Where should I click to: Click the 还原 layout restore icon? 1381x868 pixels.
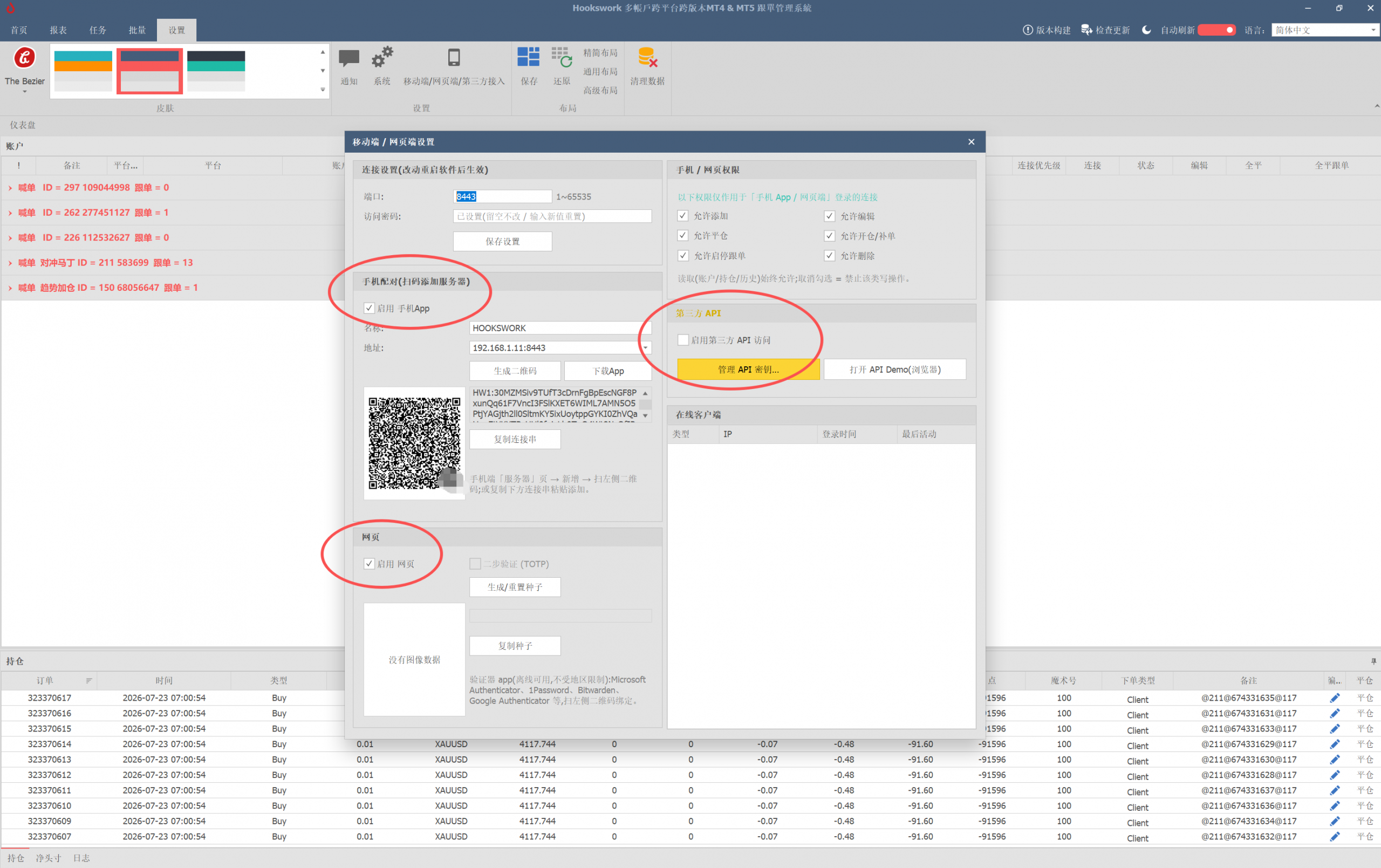click(x=562, y=57)
